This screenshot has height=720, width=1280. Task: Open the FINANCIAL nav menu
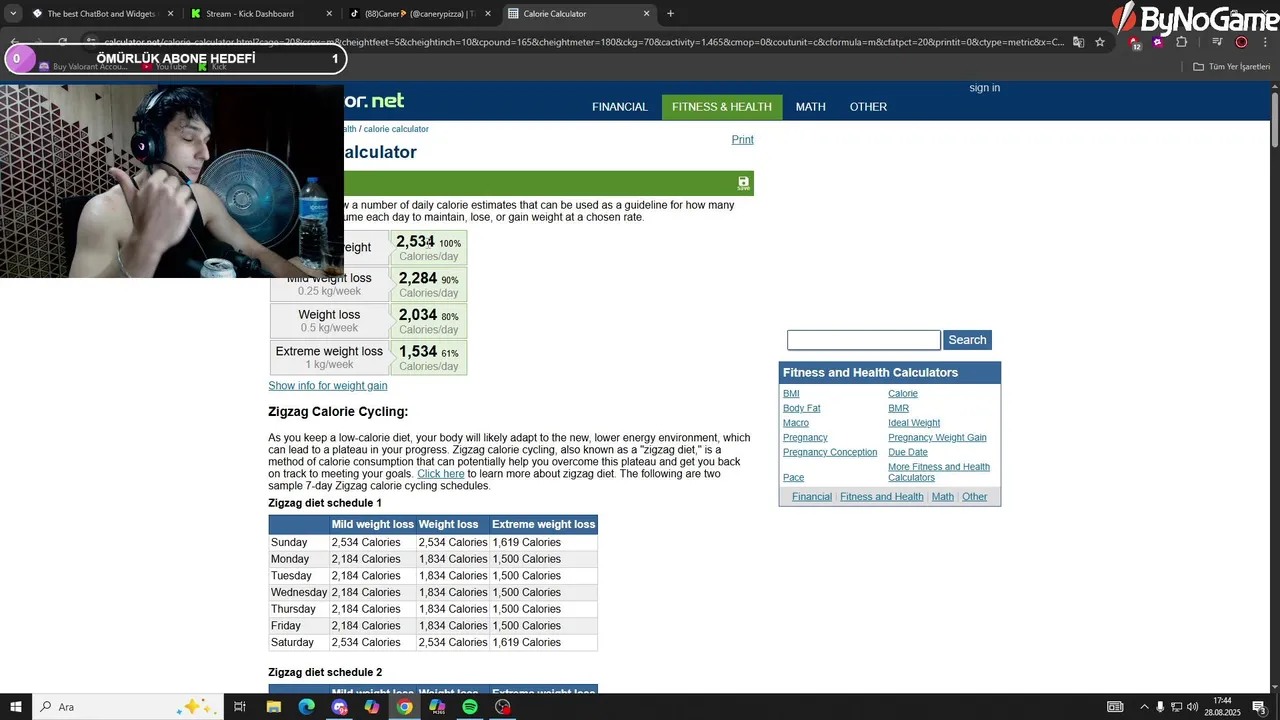620,107
